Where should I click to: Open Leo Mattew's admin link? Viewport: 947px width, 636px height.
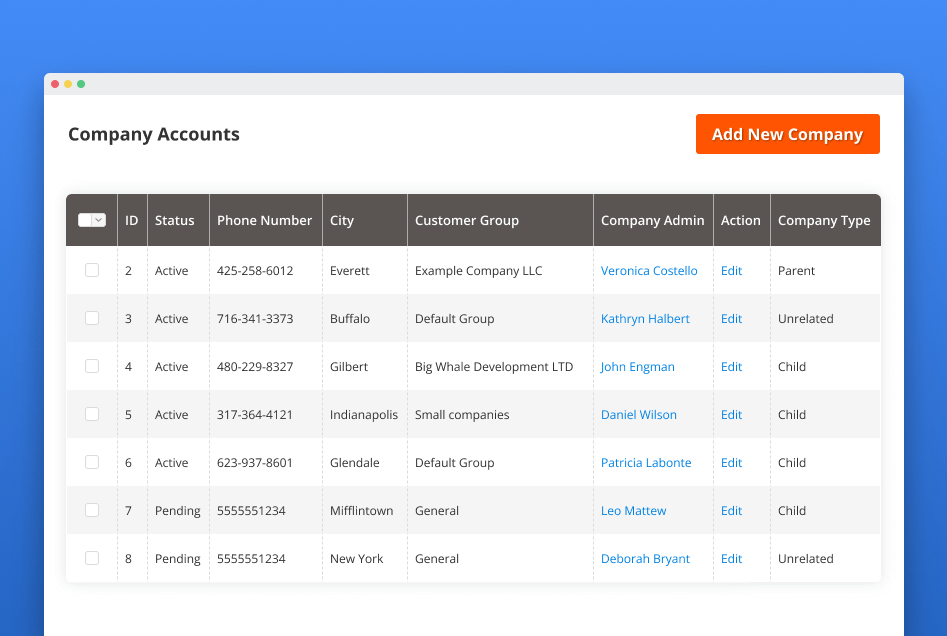633,510
